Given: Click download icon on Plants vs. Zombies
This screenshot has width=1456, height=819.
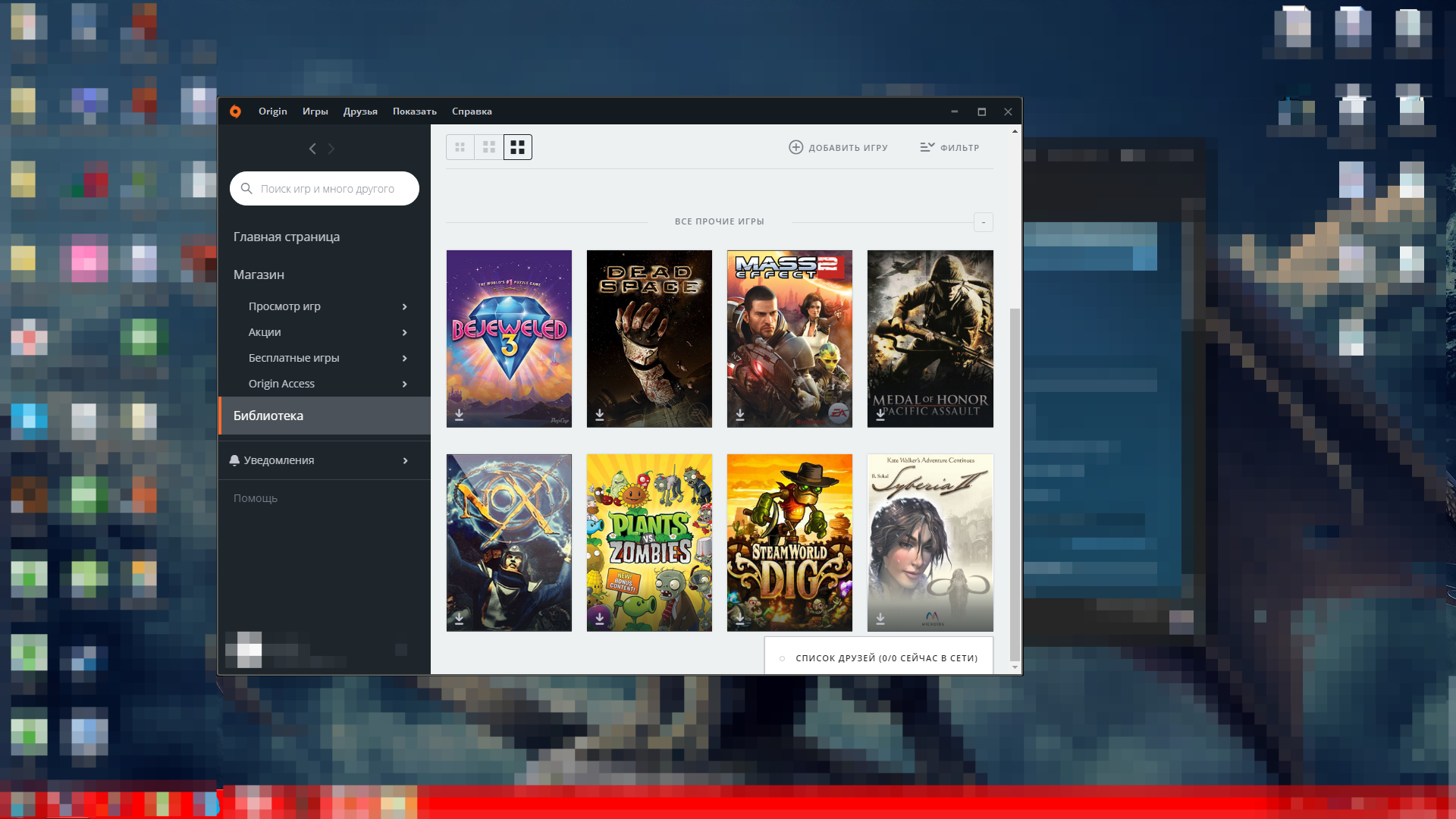Looking at the screenshot, I should [x=599, y=619].
